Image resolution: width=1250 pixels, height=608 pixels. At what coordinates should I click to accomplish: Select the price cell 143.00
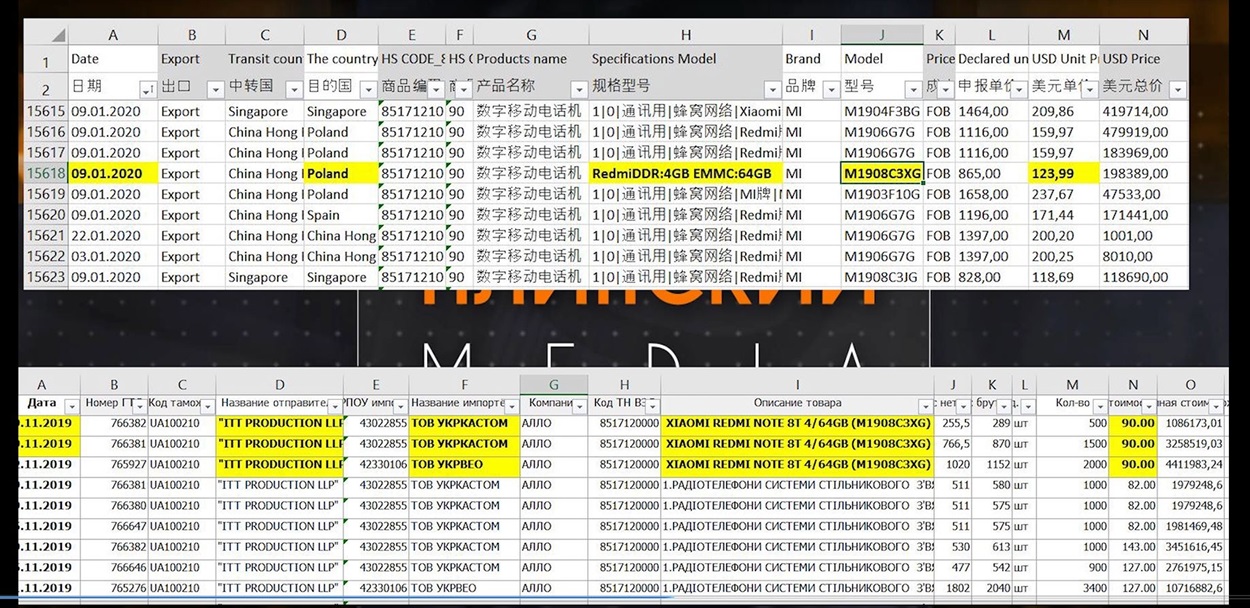[1134, 547]
